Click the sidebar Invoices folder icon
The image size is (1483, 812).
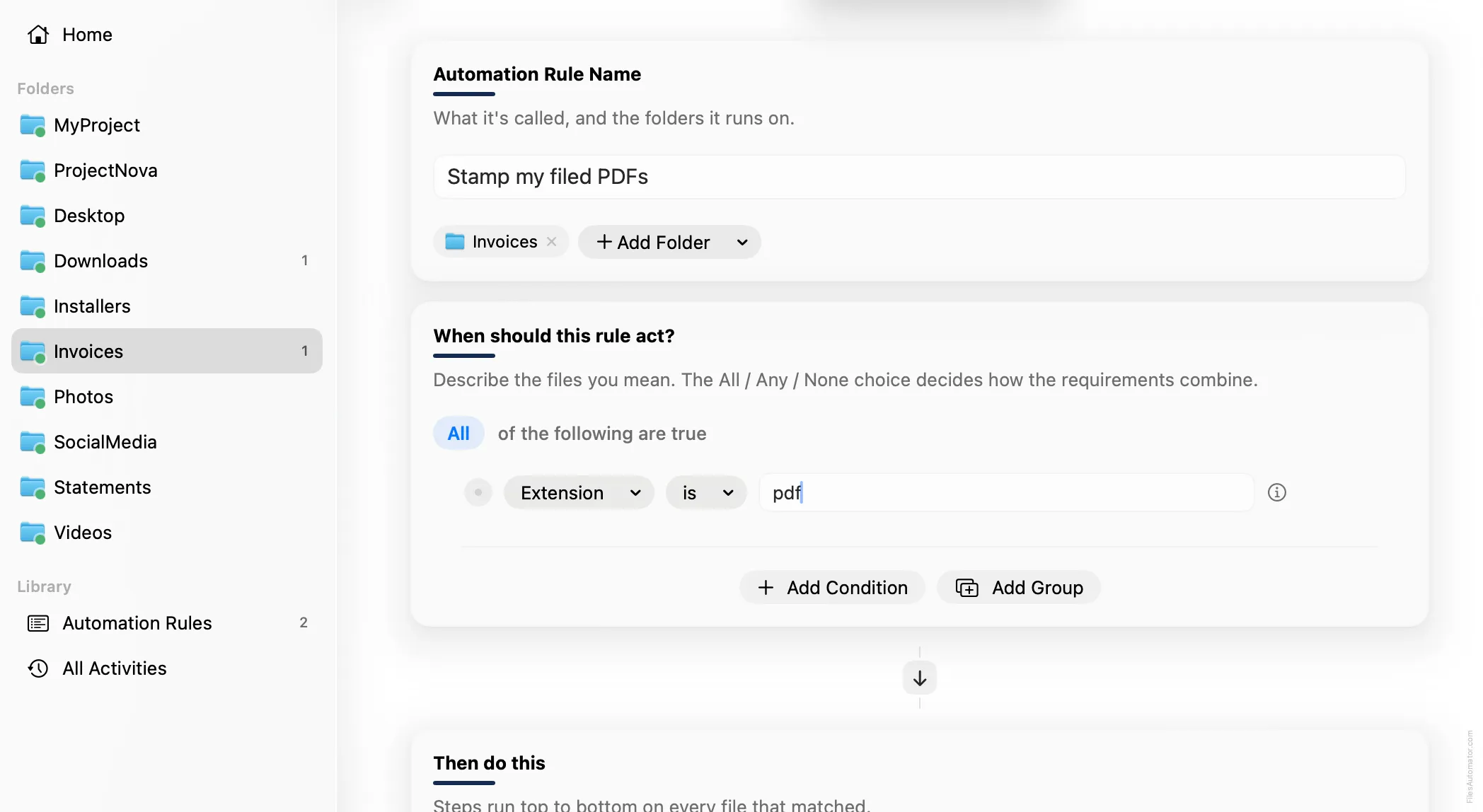tap(33, 352)
